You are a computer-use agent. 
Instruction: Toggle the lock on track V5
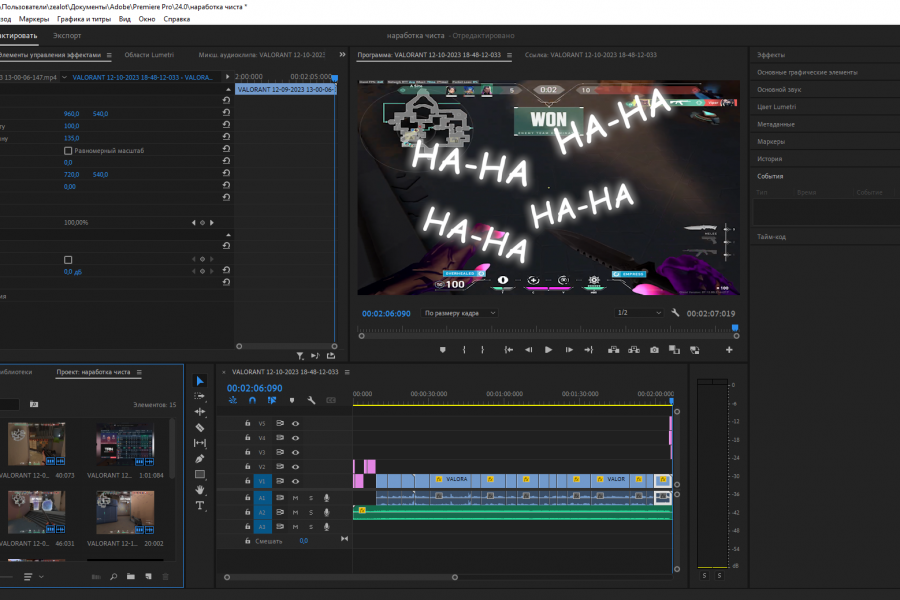(248, 423)
